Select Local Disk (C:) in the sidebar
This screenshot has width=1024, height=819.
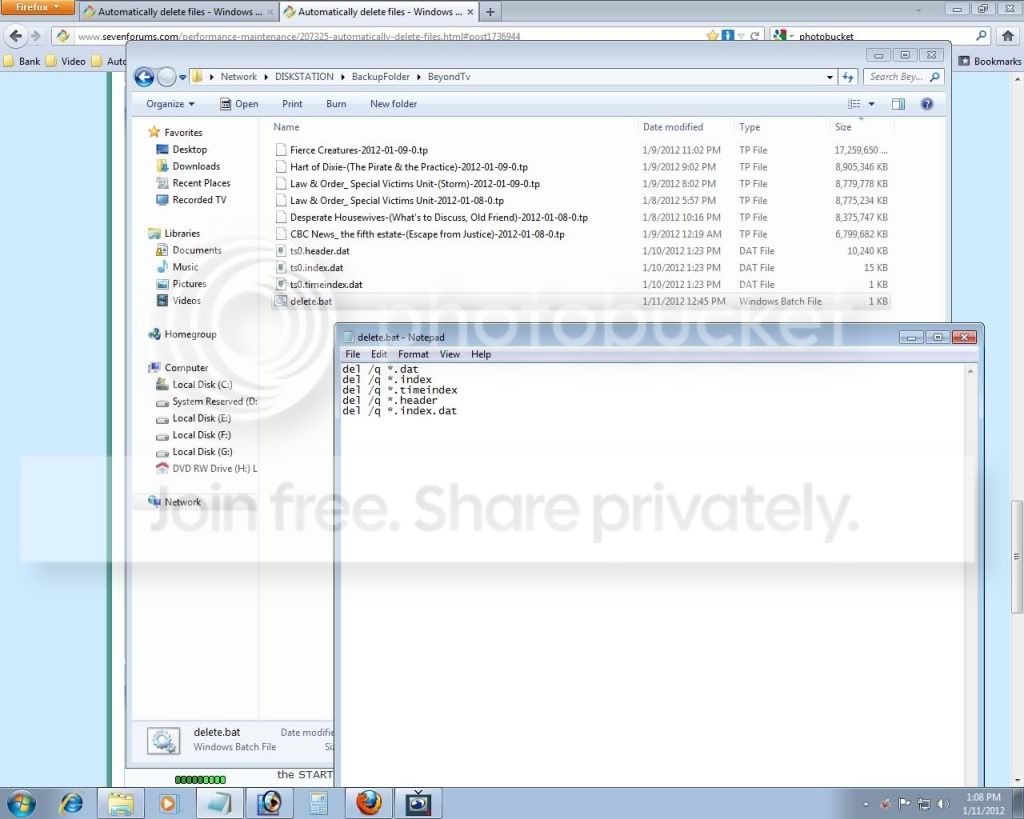194,385
